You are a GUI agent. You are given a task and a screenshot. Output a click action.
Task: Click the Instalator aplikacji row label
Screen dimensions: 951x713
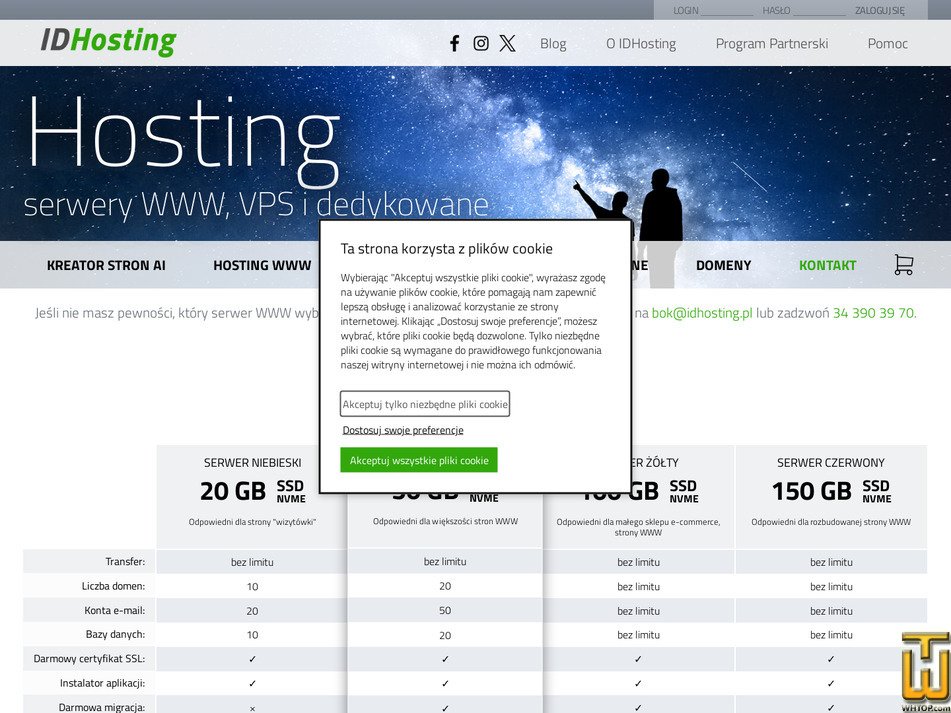(102, 683)
